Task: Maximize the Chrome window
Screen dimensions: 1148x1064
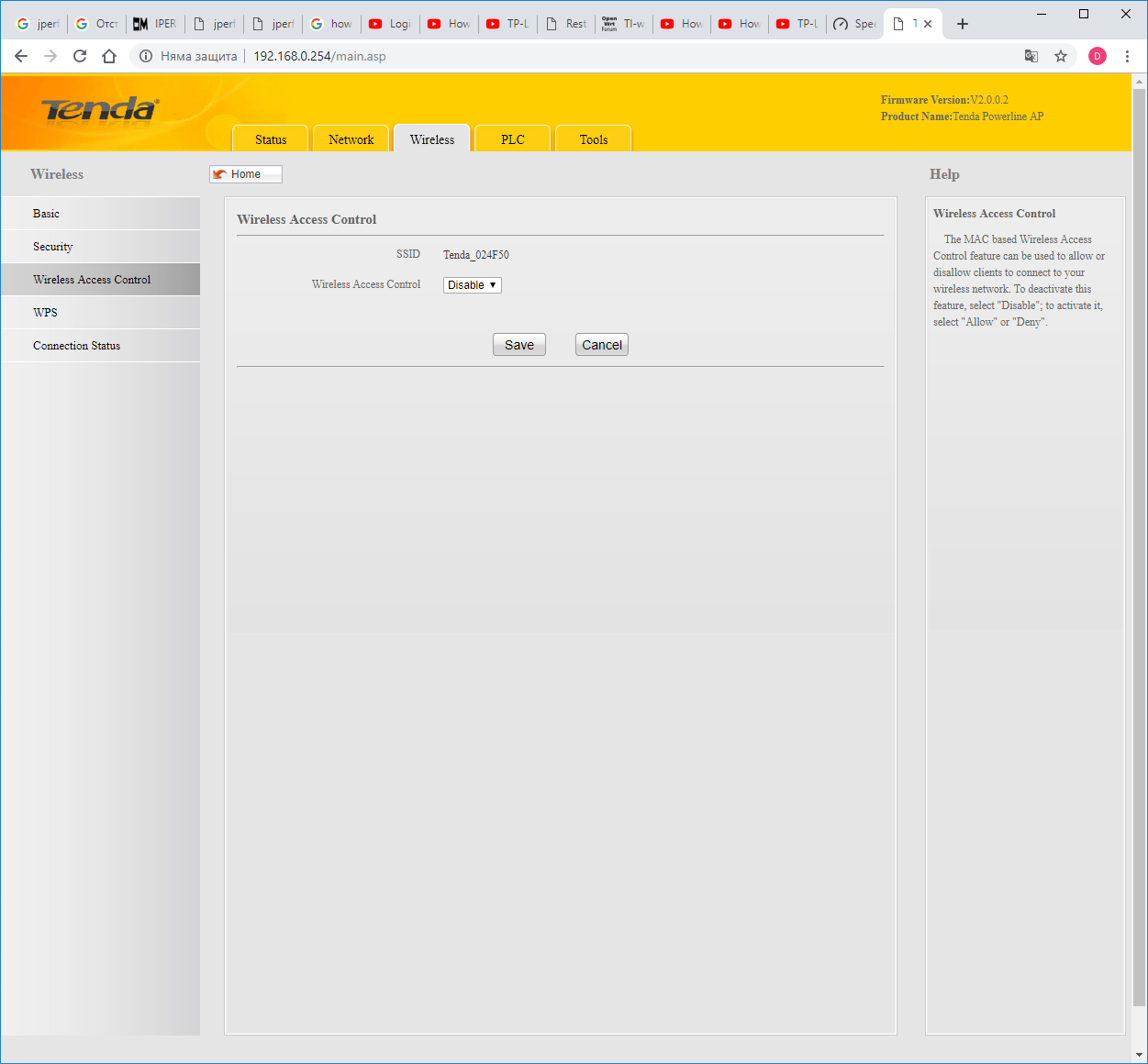Action: [x=1084, y=14]
